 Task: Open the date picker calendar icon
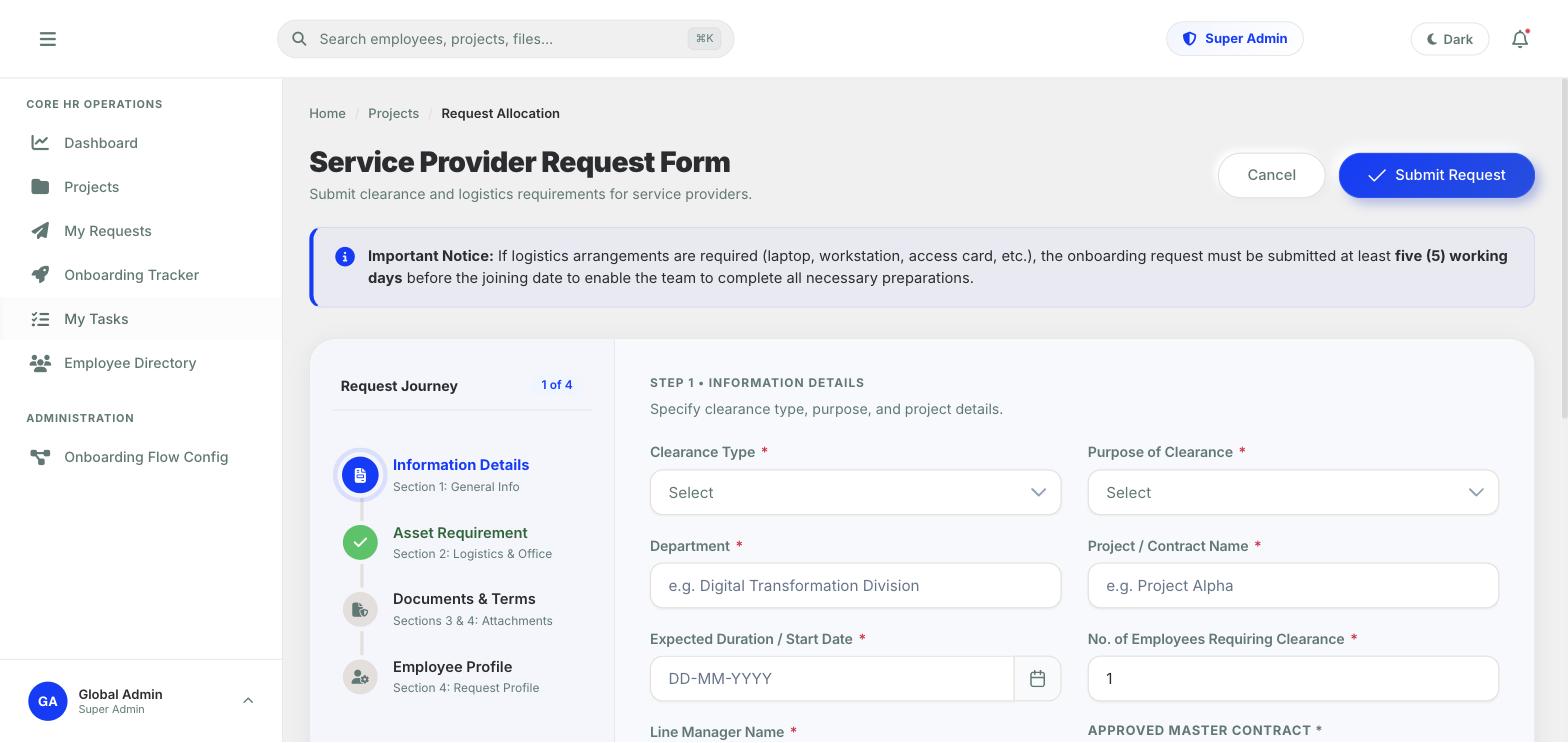[1037, 679]
